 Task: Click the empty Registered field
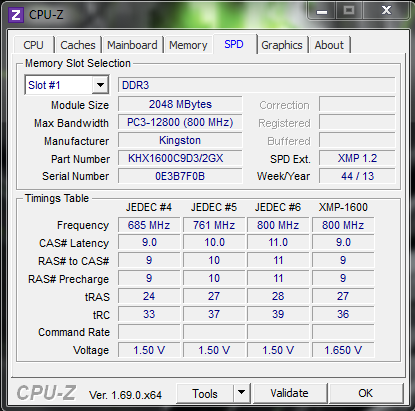(x=357, y=122)
